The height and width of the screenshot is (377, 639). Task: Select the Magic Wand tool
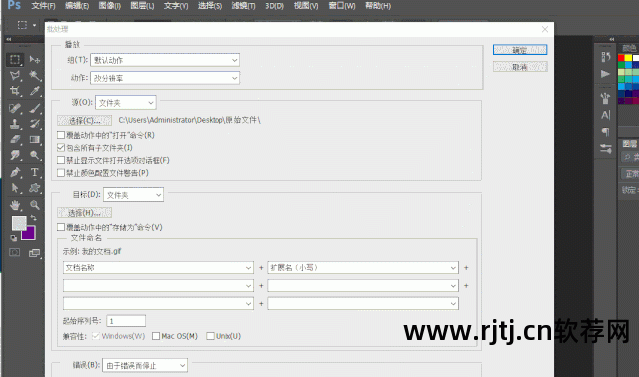coord(35,75)
